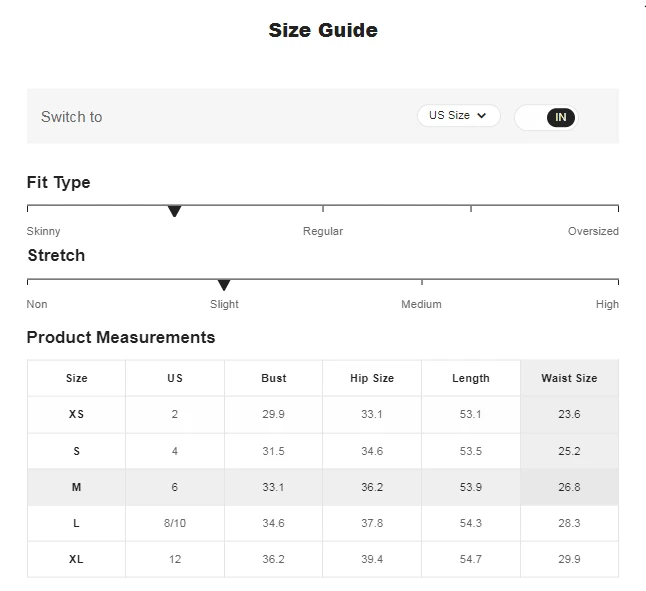Image resolution: width=646 pixels, height=591 pixels.
Task: Click the Skinny fit label
Action: [43, 231]
